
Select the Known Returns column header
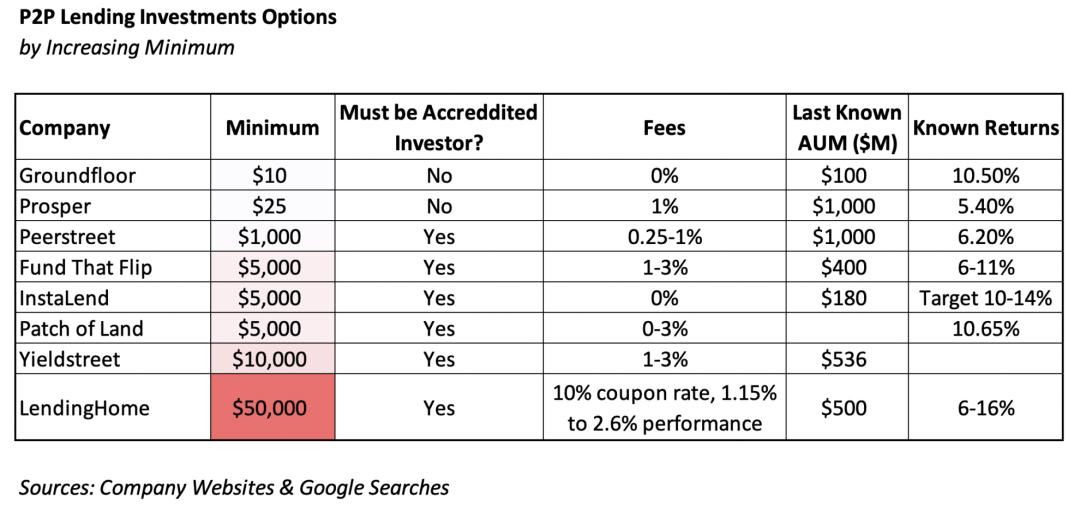pos(985,128)
